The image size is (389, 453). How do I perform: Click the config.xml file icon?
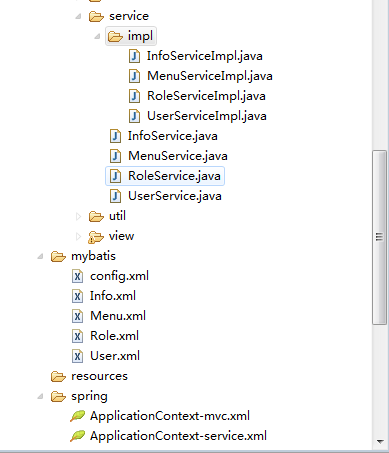pyautogui.click(x=77, y=276)
